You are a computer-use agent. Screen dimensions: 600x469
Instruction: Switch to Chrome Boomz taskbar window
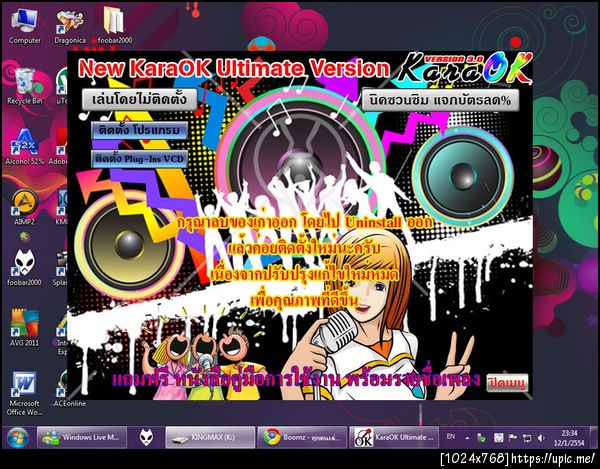pos(302,437)
